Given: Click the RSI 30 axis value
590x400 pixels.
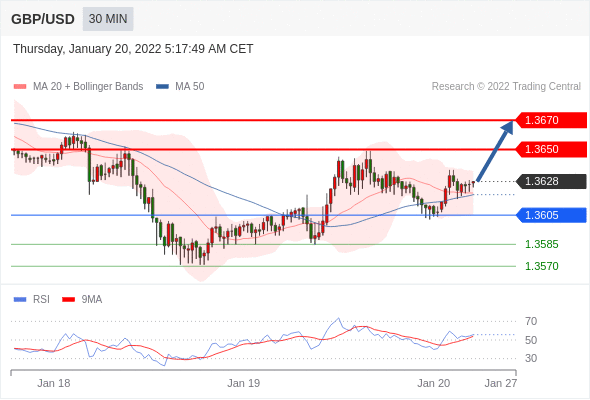Looking at the screenshot, I should (531, 358).
